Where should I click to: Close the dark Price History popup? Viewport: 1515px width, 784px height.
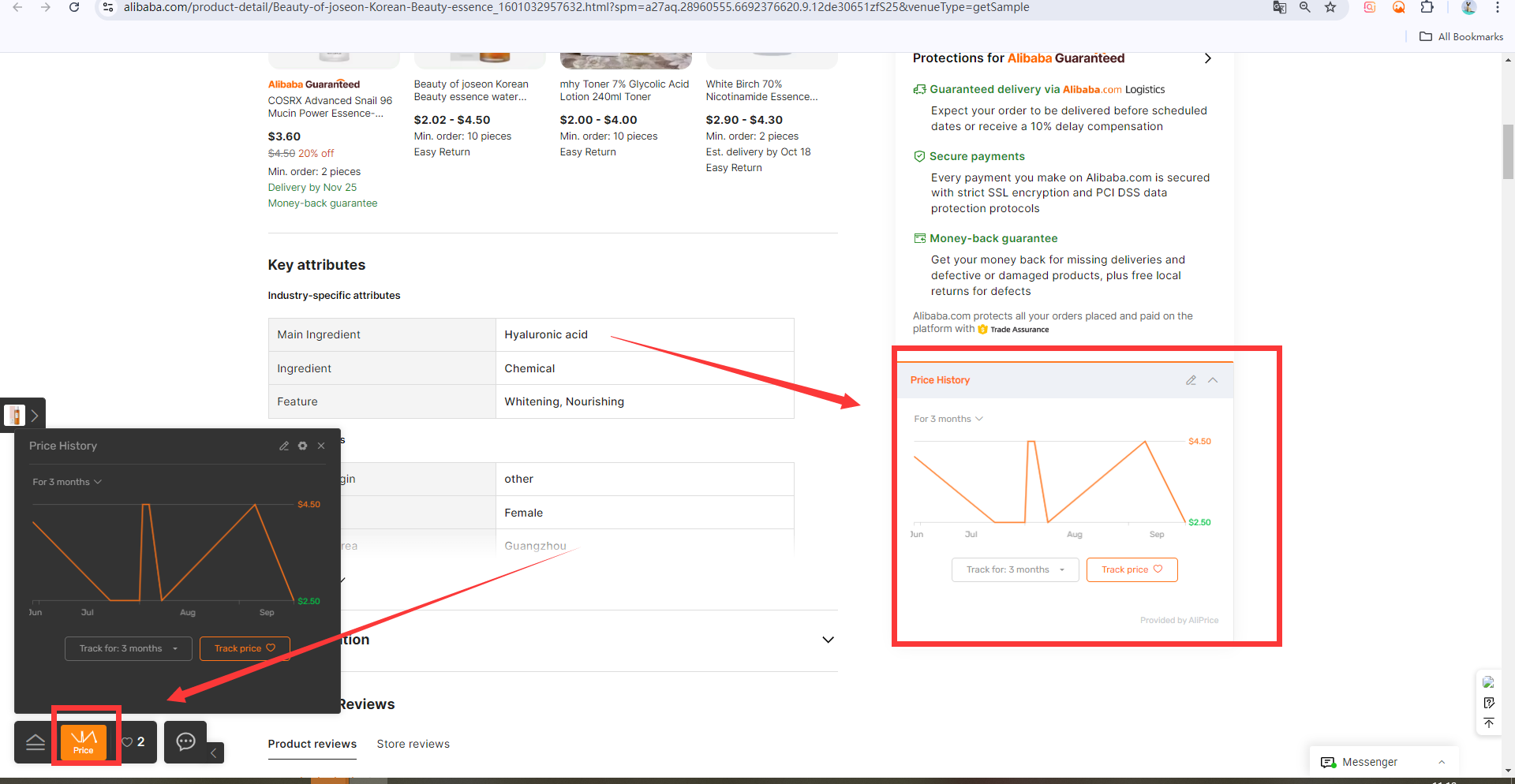point(321,446)
